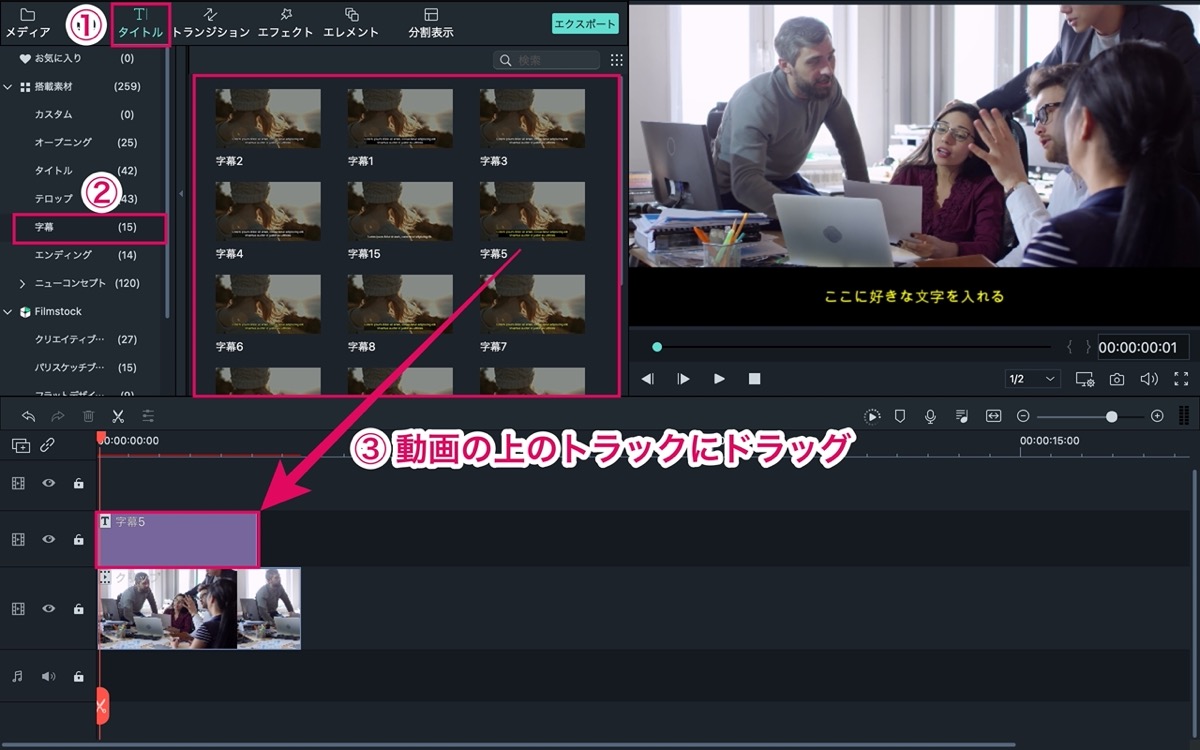This screenshot has height=750, width=1200.
Task: Click the add track icon
Action: [x=20, y=446]
